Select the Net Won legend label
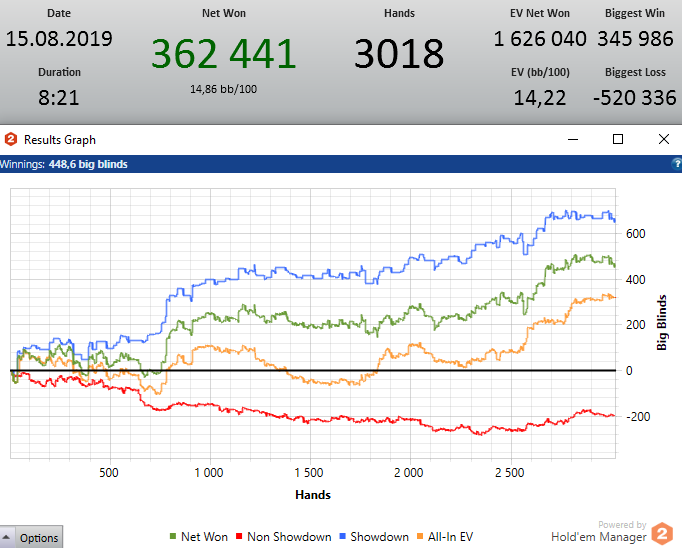 204,537
